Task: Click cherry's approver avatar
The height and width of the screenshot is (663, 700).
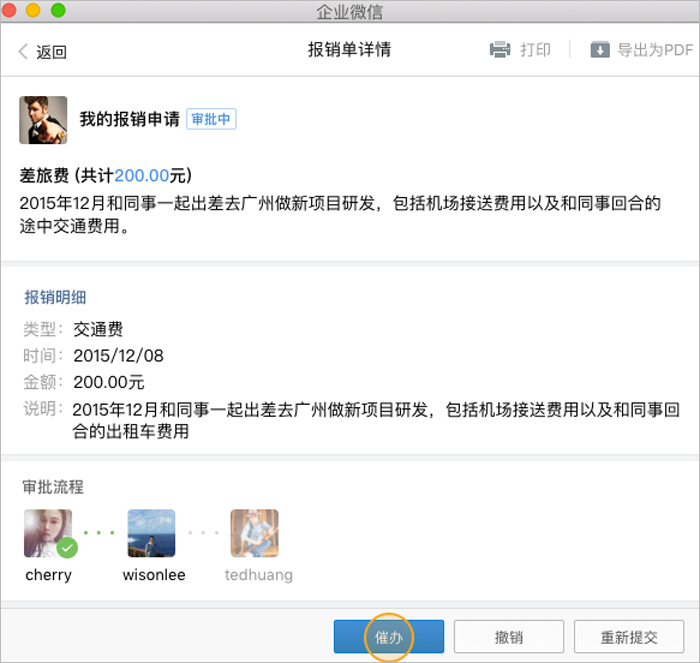Action: (47, 533)
